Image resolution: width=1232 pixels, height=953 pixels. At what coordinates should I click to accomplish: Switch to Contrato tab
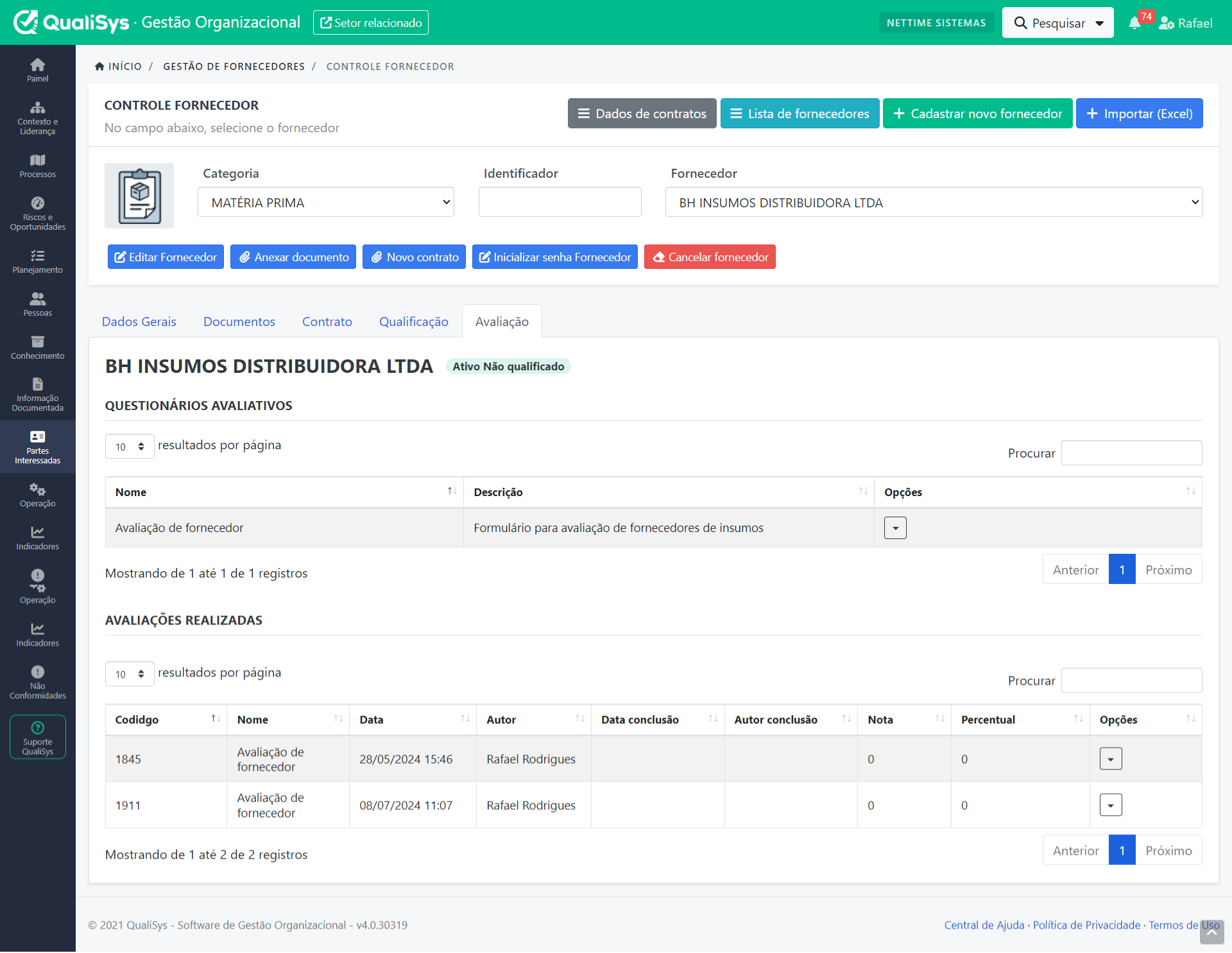pyautogui.click(x=327, y=322)
